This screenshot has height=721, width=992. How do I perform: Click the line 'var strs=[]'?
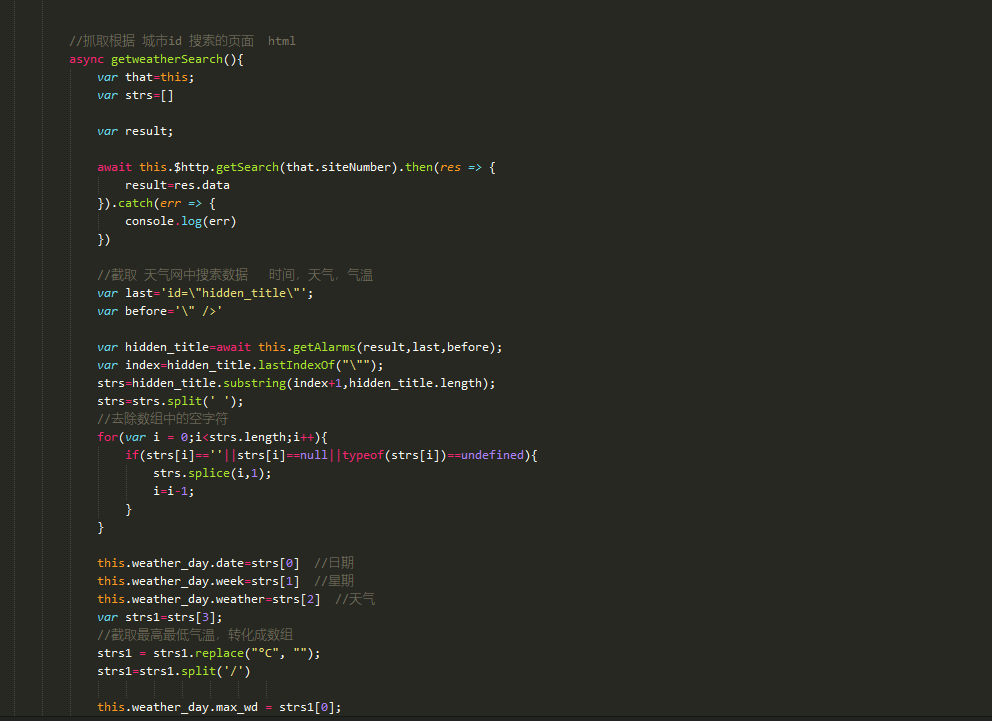pos(135,96)
